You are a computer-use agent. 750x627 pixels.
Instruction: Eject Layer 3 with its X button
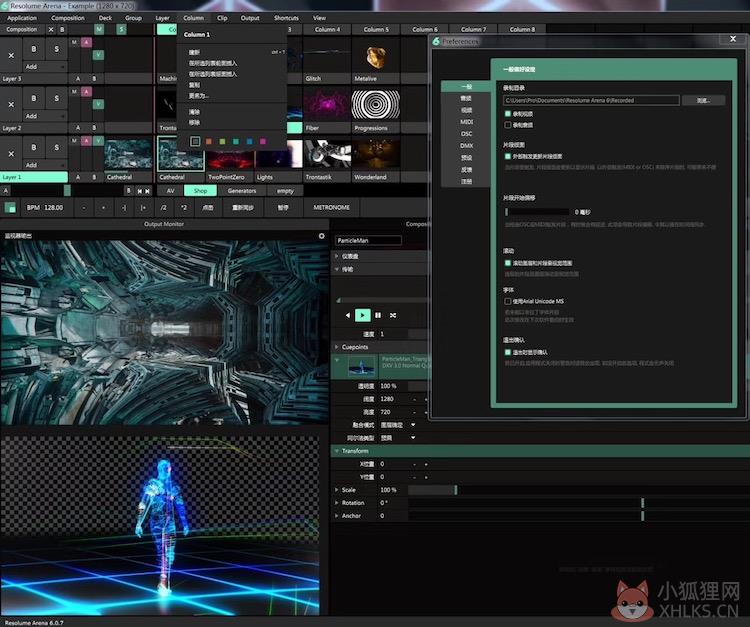pyautogui.click(x=11, y=55)
